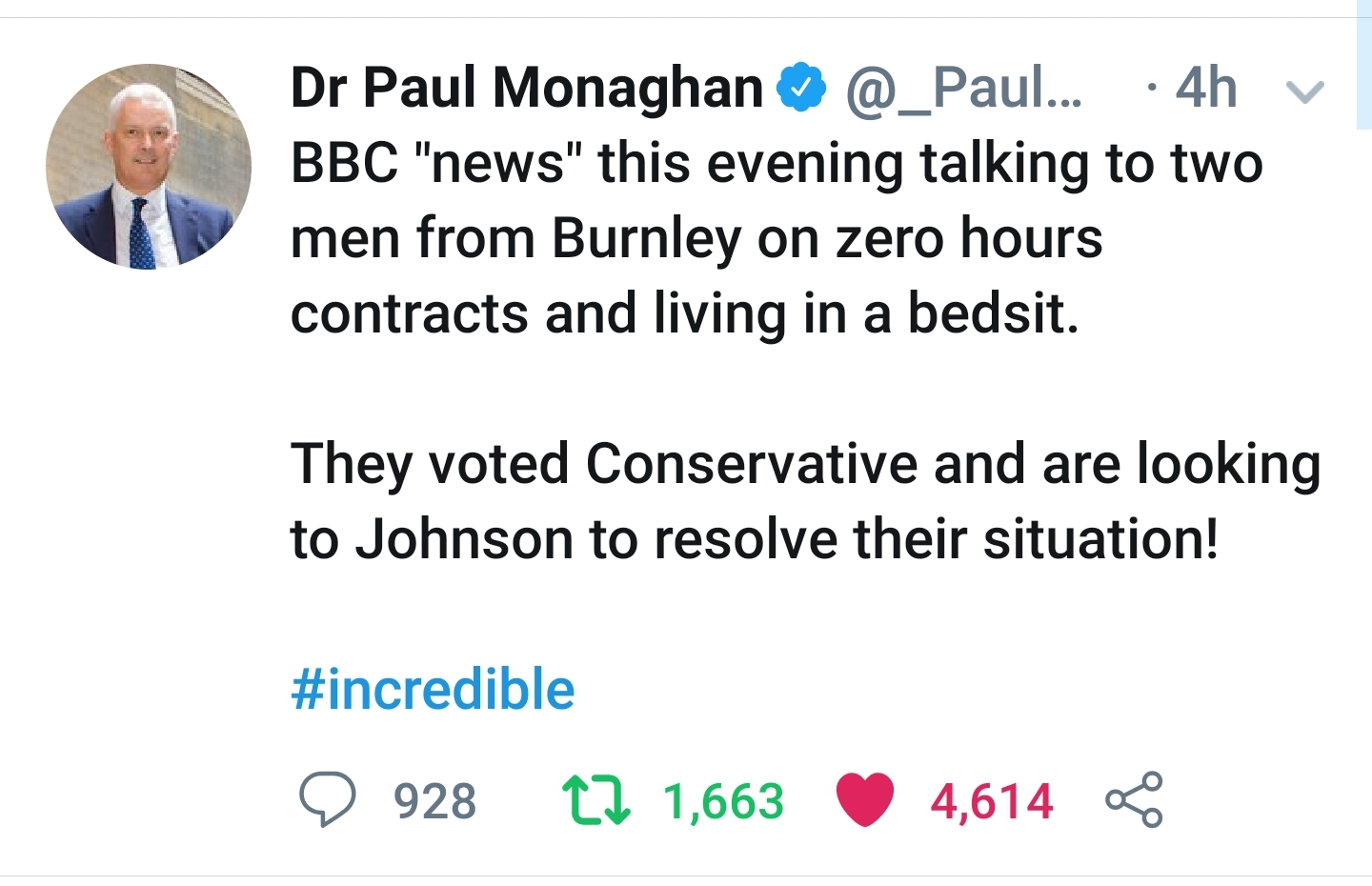1372x886 pixels.
Task: Click the 'to Johnson to resolve' line
Action: [754, 539]
